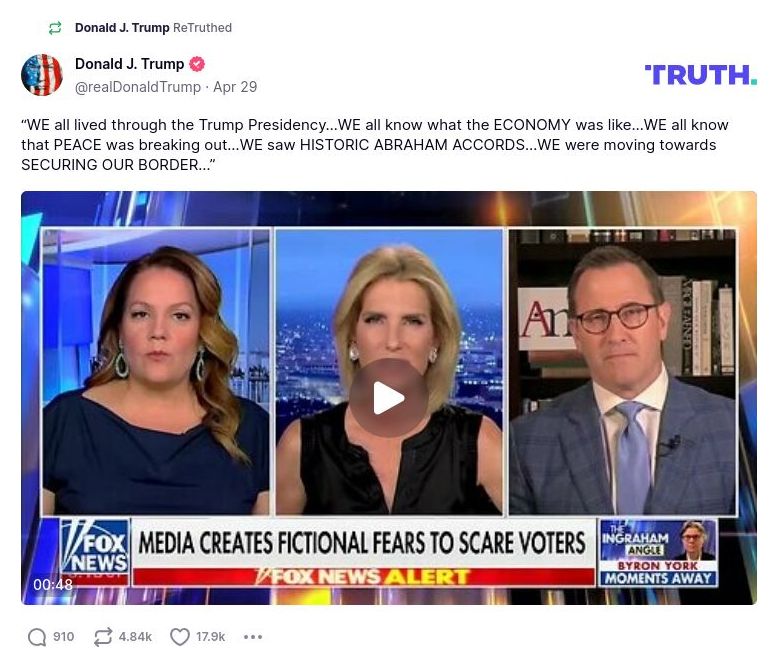
Task: Click the green ReTruthed icon at top
Action: coord(55,28)
